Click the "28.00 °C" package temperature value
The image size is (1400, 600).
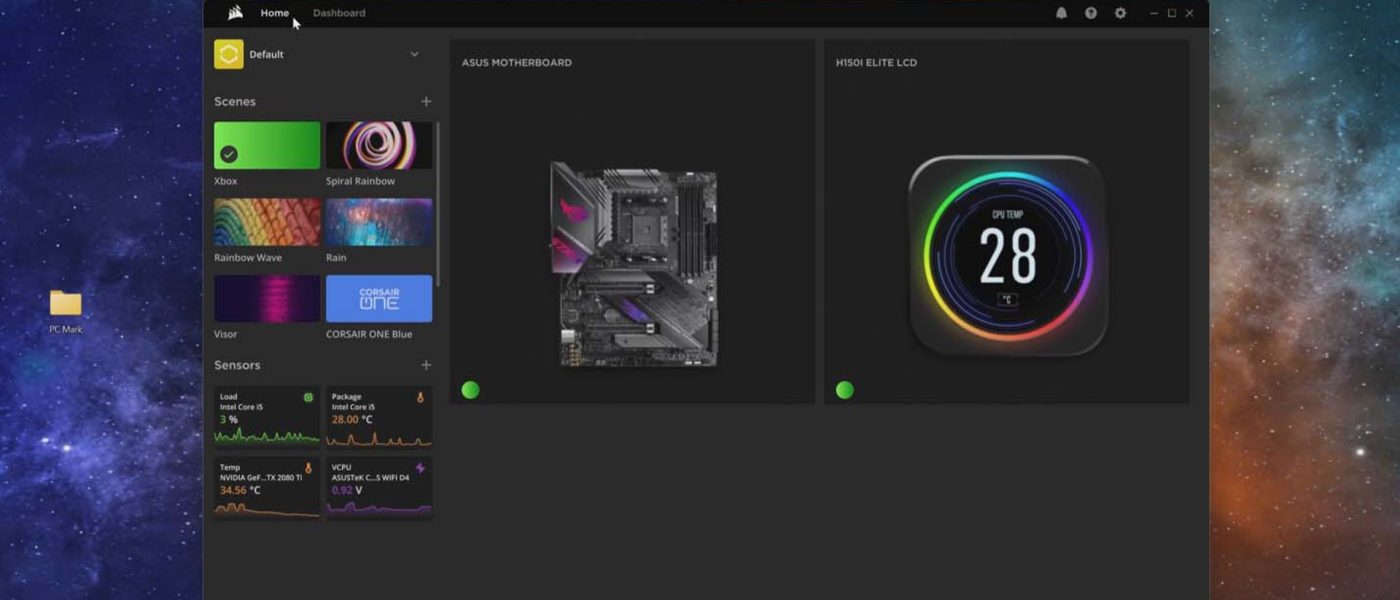point(352,420)
